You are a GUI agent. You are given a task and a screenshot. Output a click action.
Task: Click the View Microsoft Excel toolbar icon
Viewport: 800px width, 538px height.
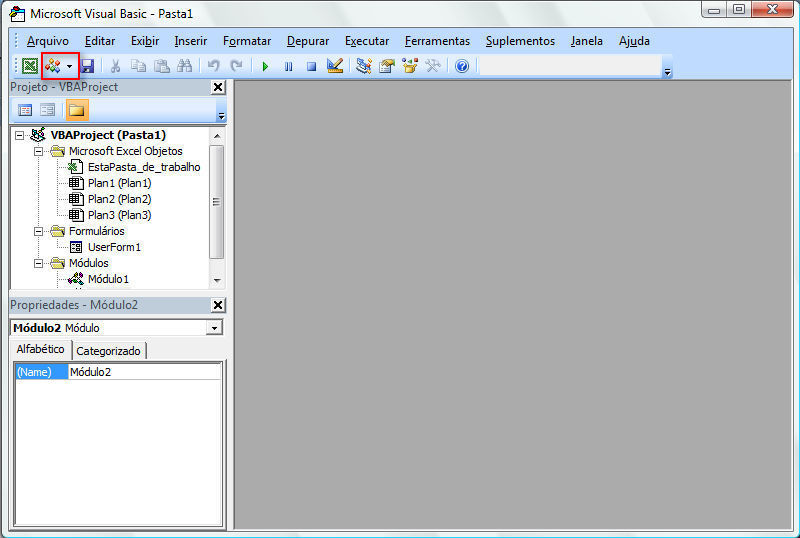30,66
